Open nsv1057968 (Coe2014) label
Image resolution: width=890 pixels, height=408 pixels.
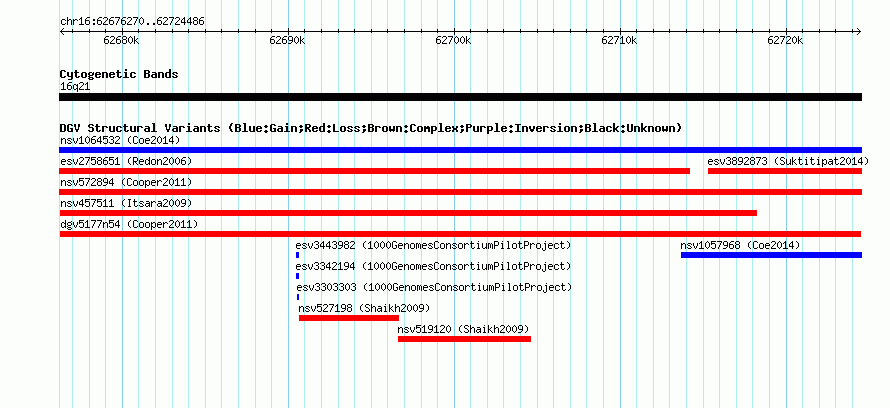pos(740,245)
